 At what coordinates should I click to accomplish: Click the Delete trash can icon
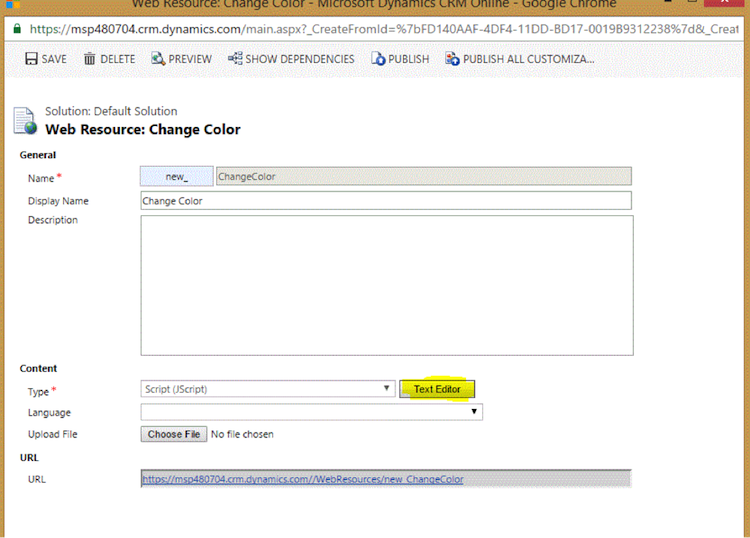tap(89, 59)
